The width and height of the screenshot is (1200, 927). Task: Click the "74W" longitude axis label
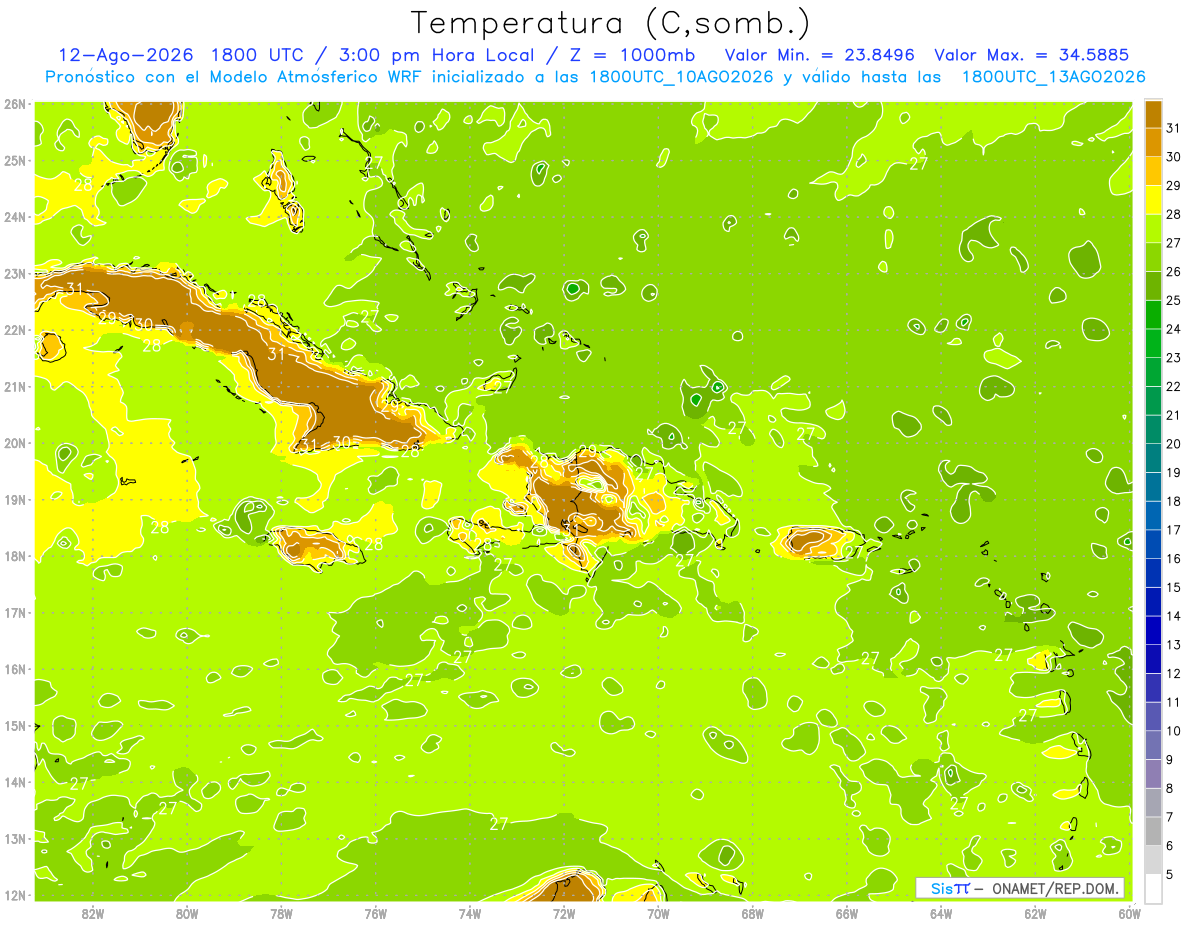469,913
